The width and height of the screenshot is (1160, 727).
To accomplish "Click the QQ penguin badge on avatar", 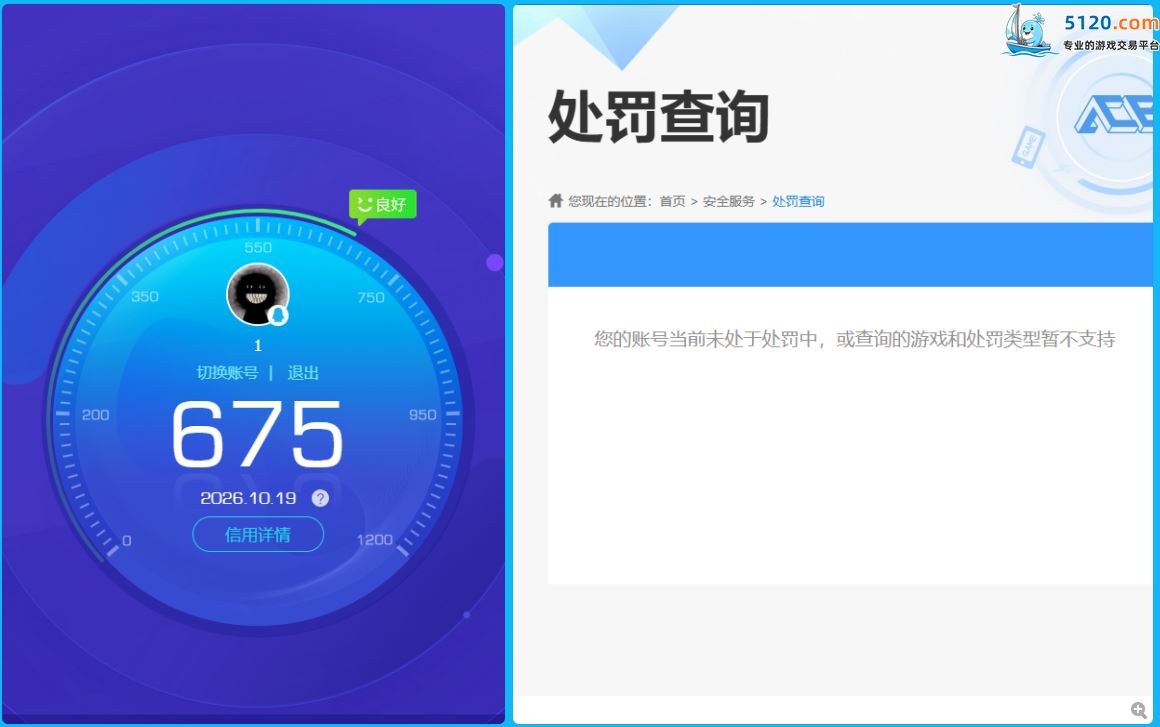I will [278, 315].
